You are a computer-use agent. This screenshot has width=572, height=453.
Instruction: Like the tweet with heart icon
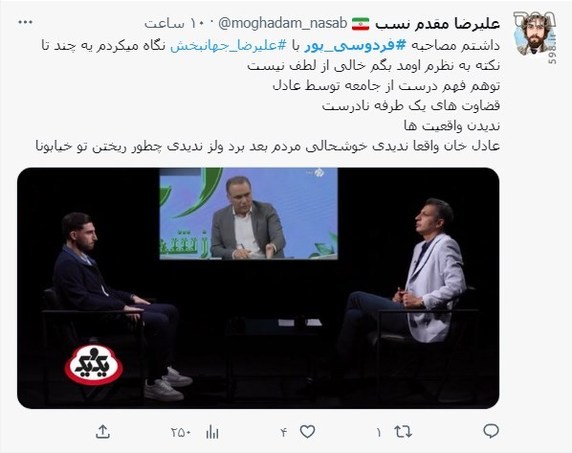[x=308, y=432]
